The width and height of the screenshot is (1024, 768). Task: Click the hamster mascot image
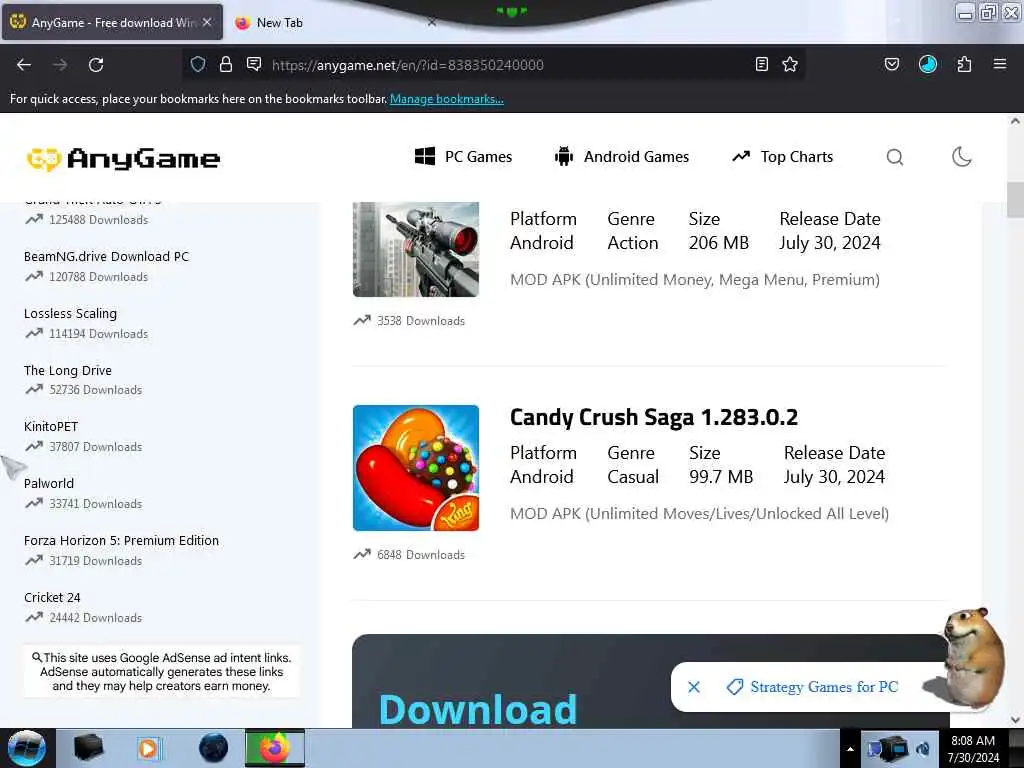974,658
